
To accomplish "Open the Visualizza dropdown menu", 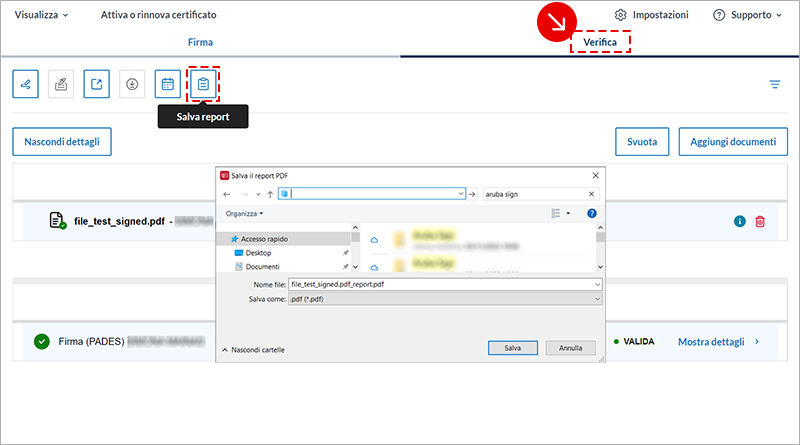I will point(42,15).
